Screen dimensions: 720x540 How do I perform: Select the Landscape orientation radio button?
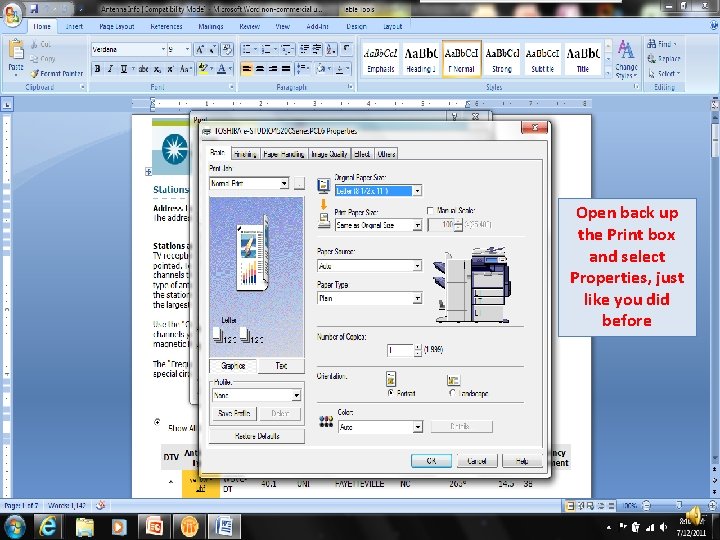[453, 393]
